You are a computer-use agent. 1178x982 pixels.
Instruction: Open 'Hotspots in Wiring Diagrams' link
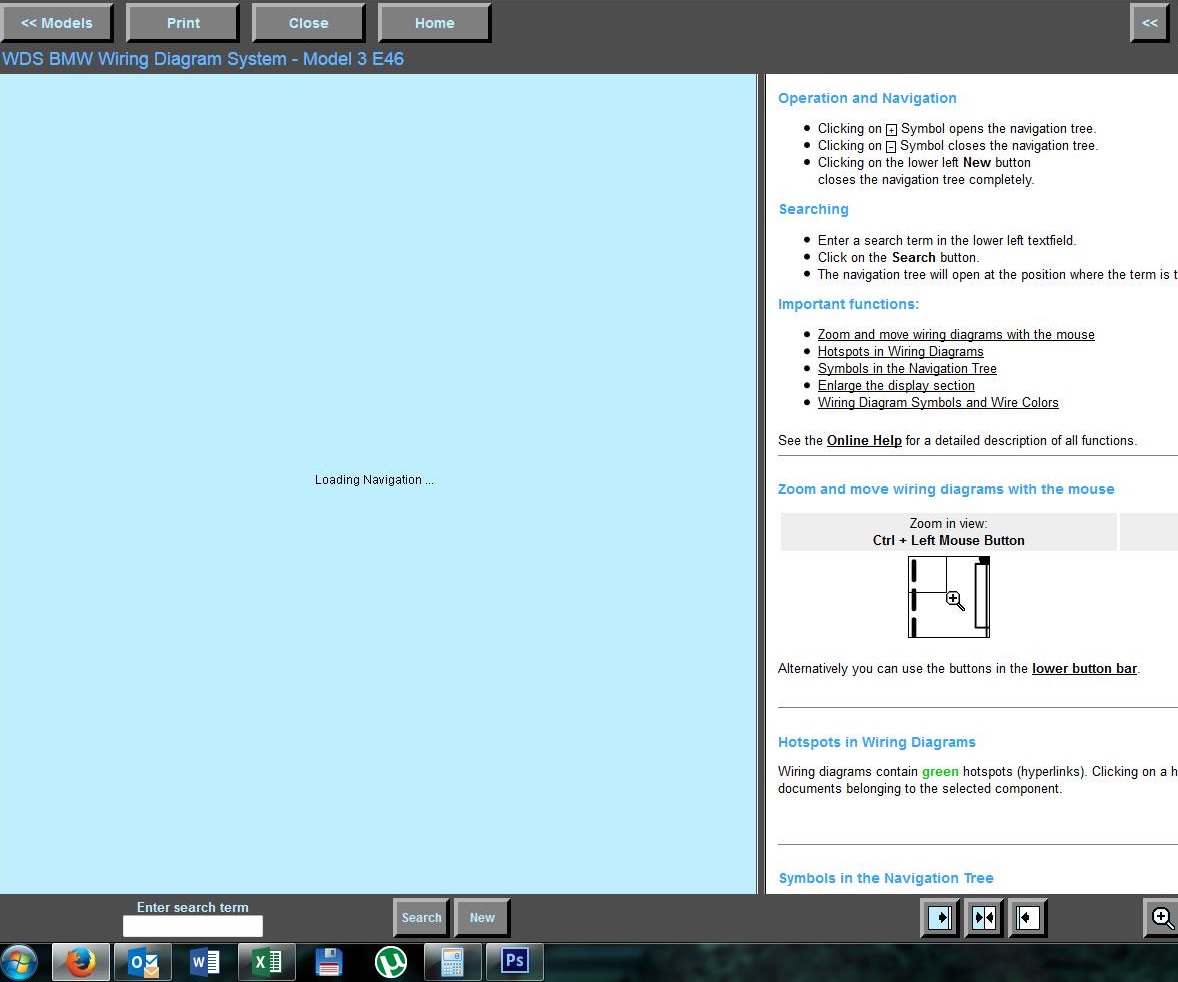tap(900, 351)
